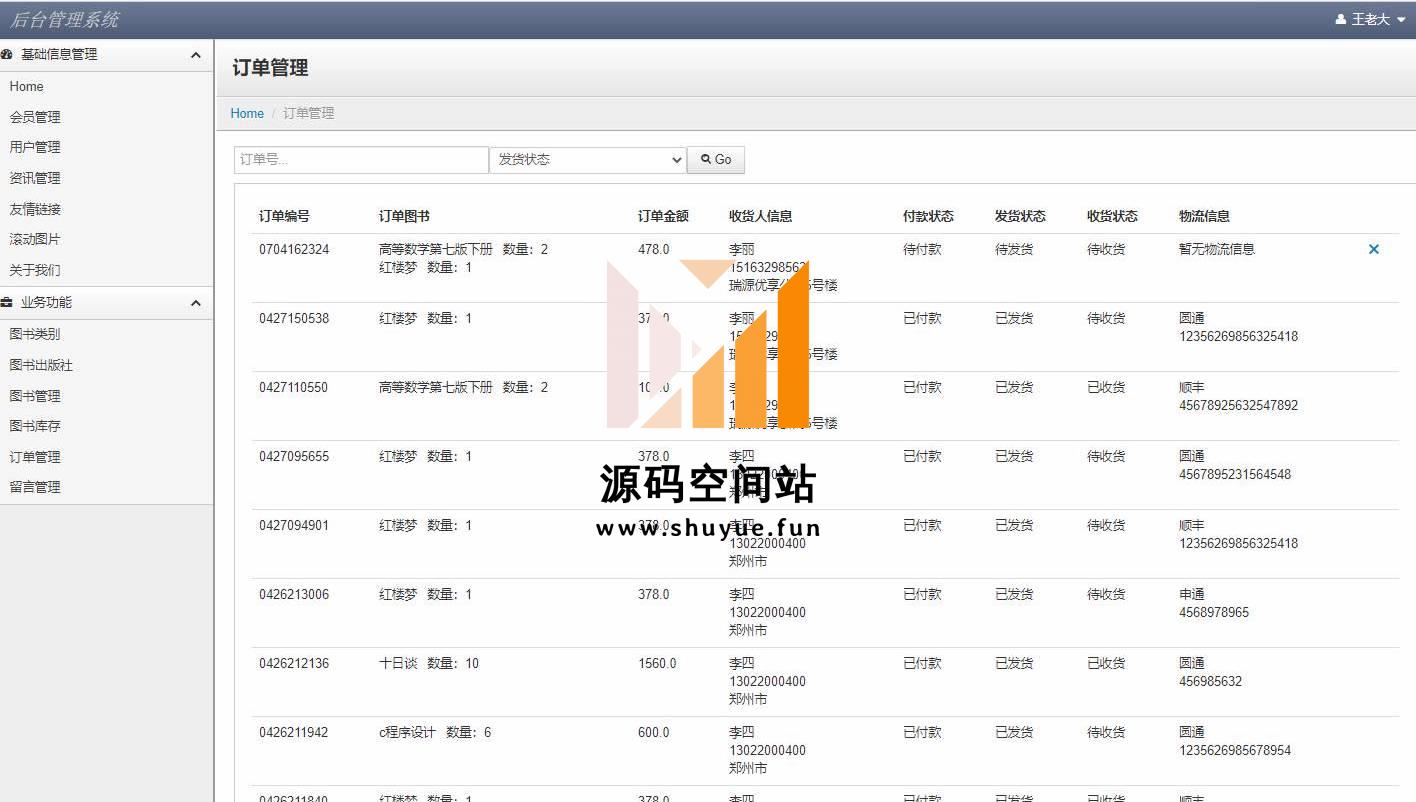Delete order 0704162324 with the X icon
1416x802 pixels.
tap(1374, 249)
